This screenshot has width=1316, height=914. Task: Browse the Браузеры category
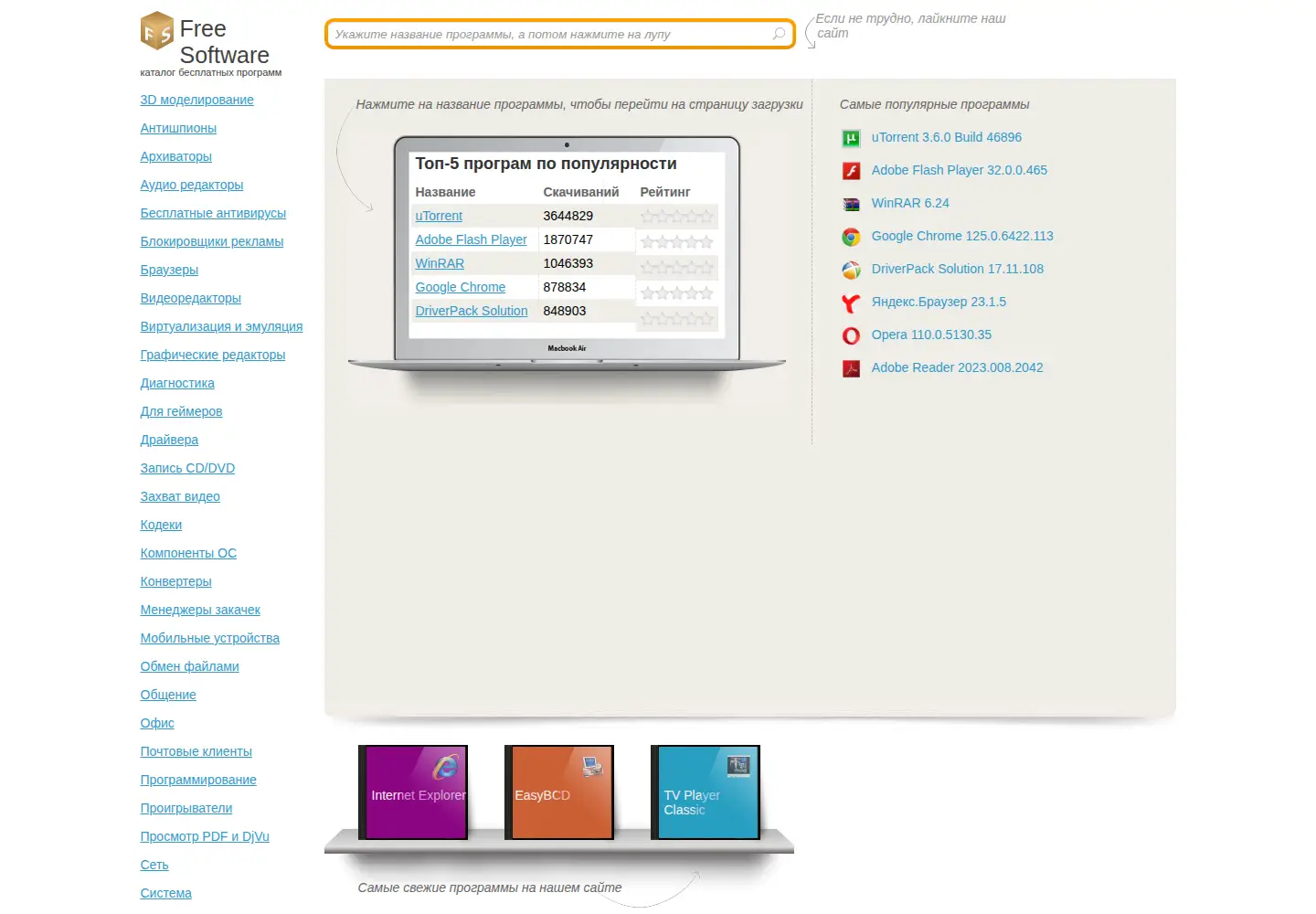[x=169, y=270]
